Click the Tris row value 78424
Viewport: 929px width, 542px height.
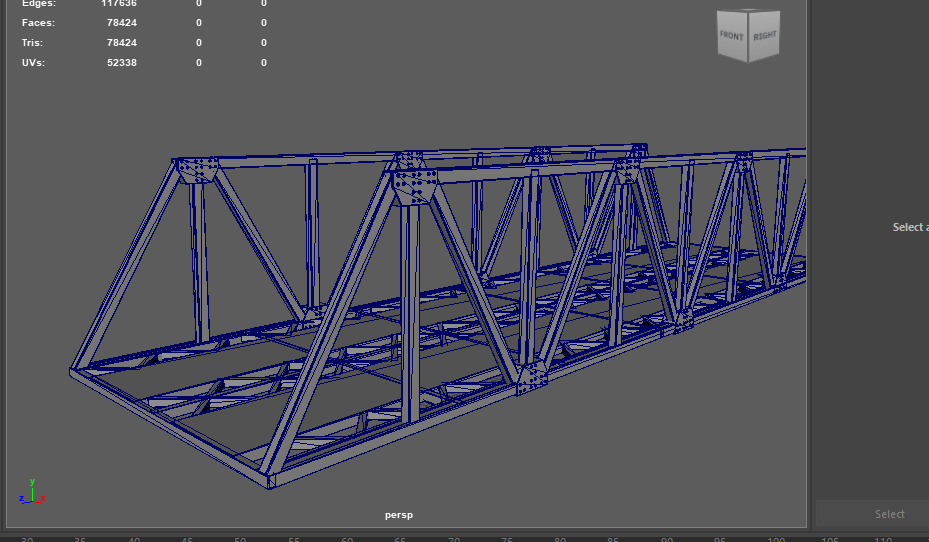(x=122, y=43)
